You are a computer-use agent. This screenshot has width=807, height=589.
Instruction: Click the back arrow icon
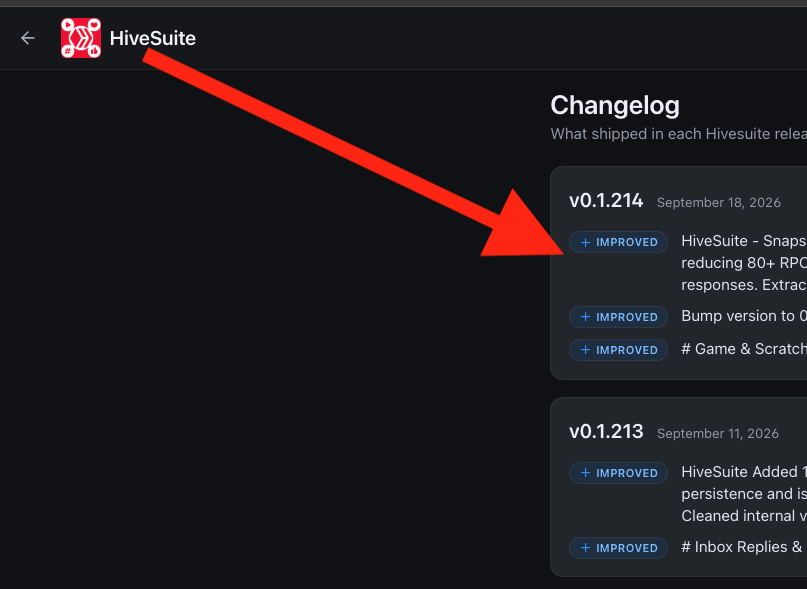[x=28, y=38]
